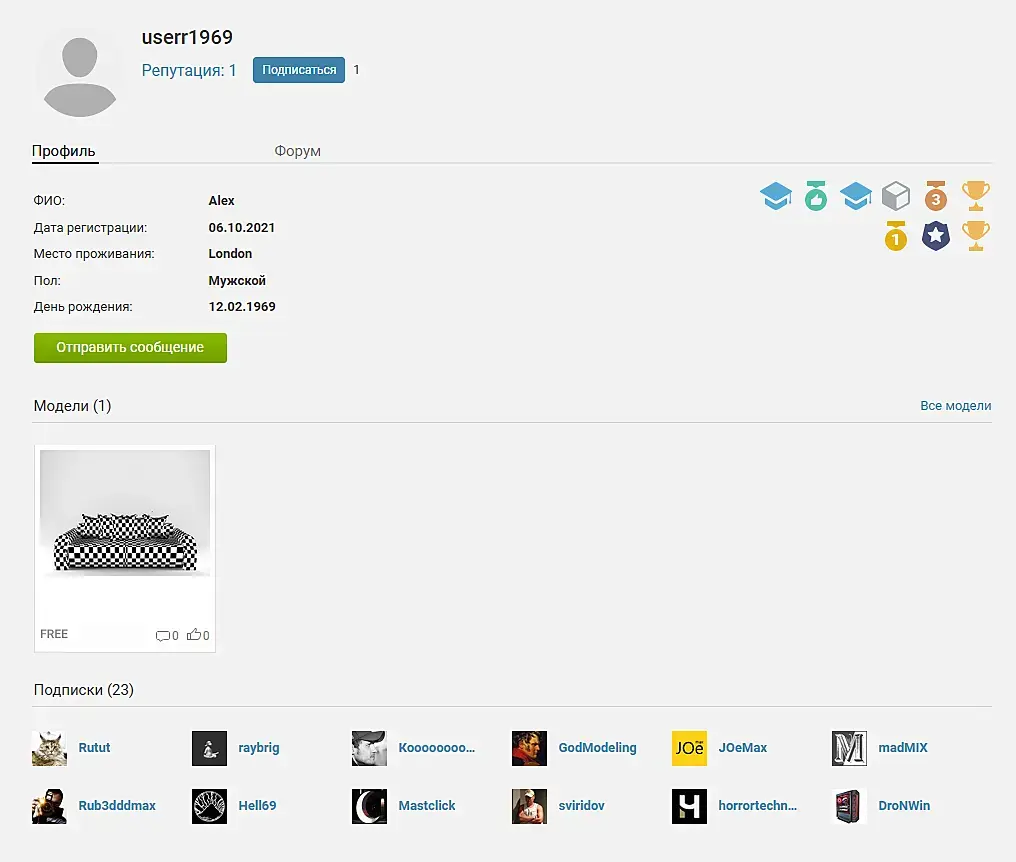Open the DroNWin profile link
The width and height of the screenshot is (1016, 862).
pos(904,806)
